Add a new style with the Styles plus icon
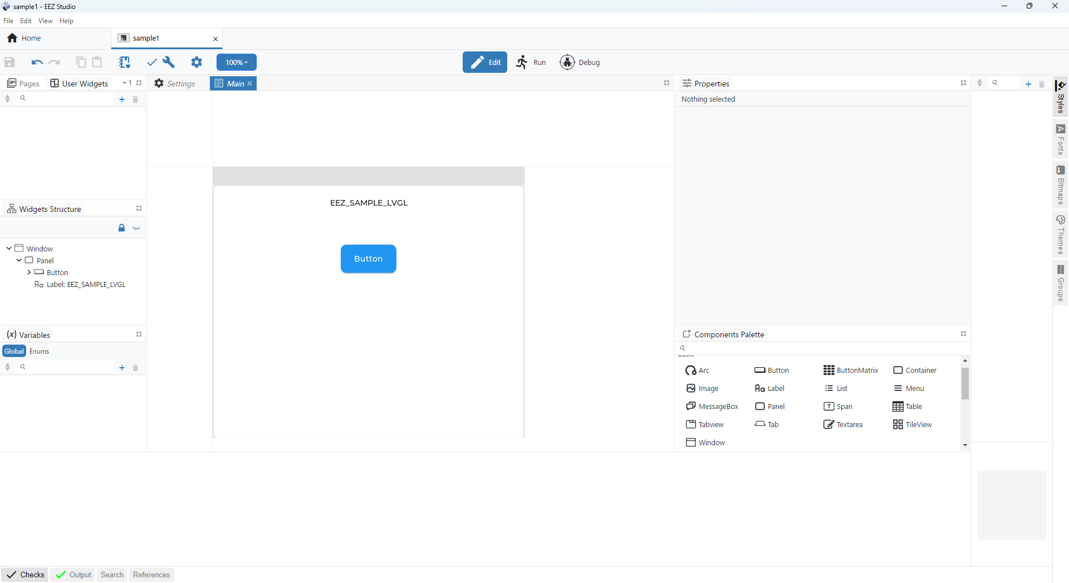The width and height of the screenshot is (1069, 583). click(1028, 84)
